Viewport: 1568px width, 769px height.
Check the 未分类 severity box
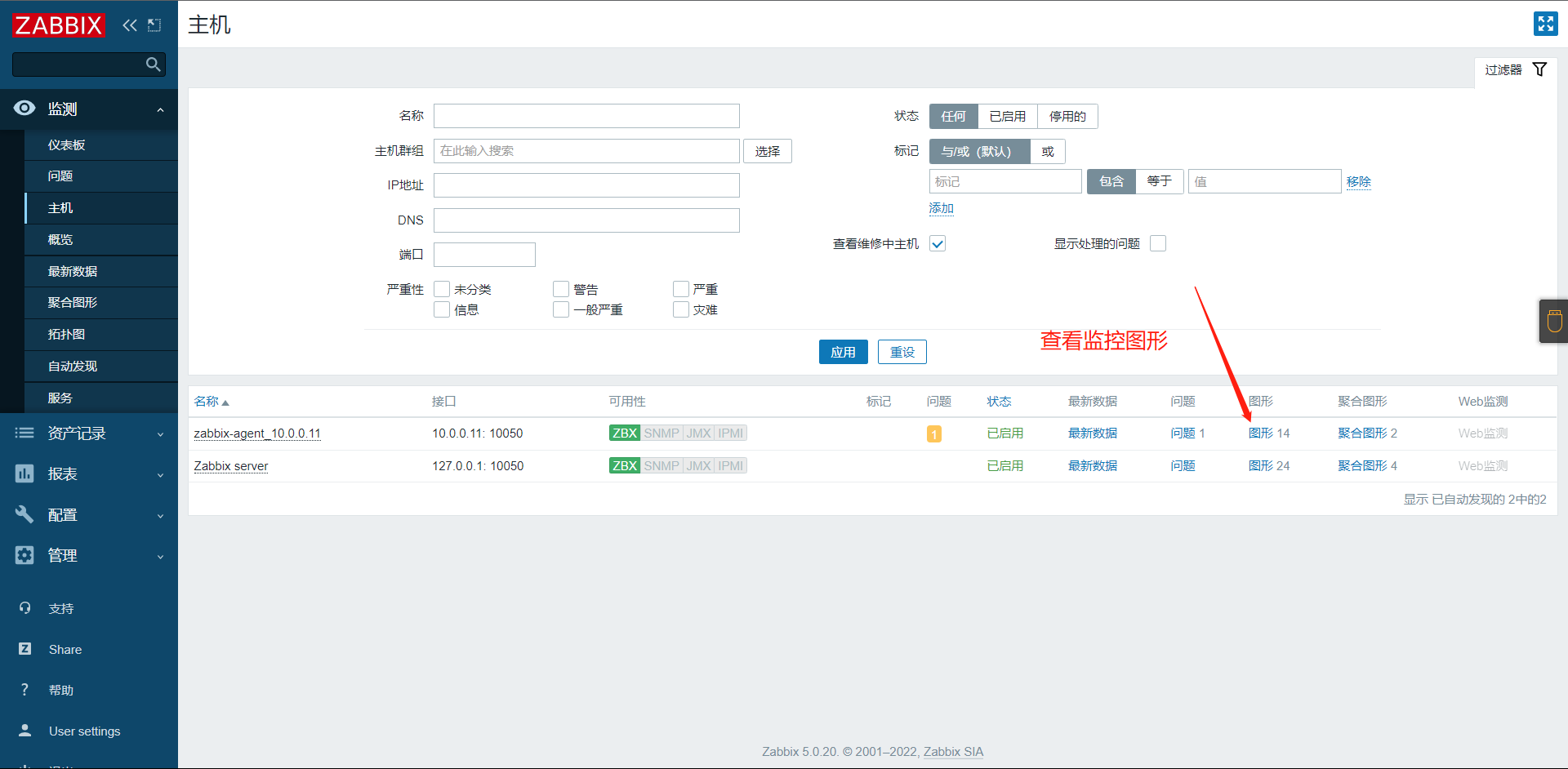click(442, 289)
